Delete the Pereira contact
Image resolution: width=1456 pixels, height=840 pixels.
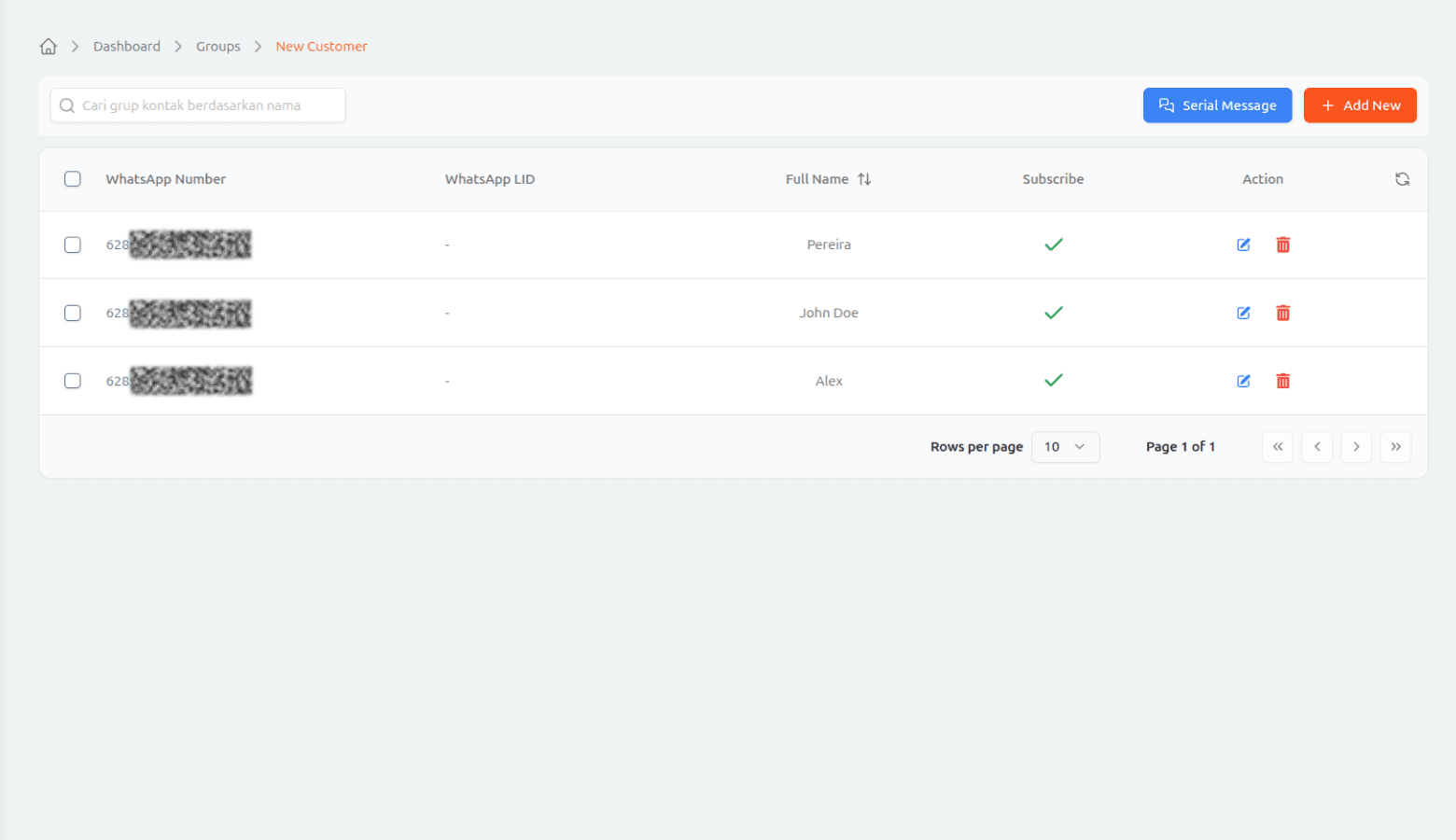tap(1282, 245)
